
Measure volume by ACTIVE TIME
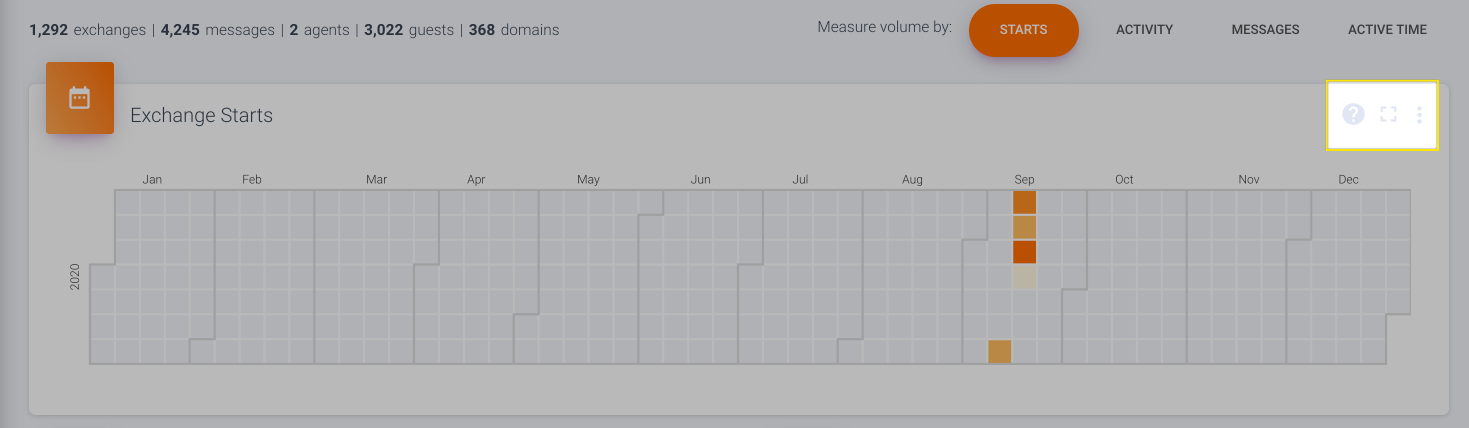[x=1387, y=30]
